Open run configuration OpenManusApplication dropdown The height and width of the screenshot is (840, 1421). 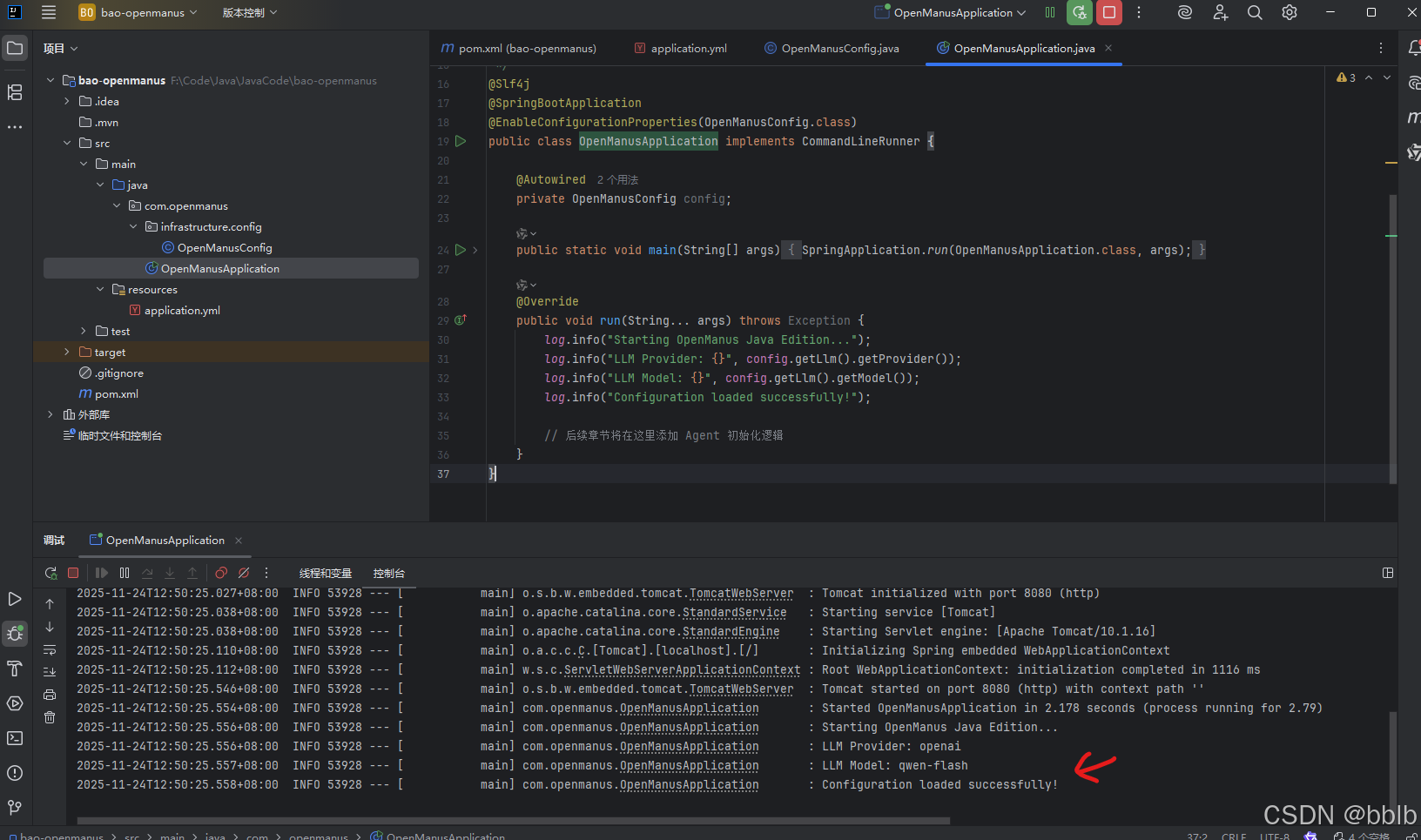click(951, 12)
